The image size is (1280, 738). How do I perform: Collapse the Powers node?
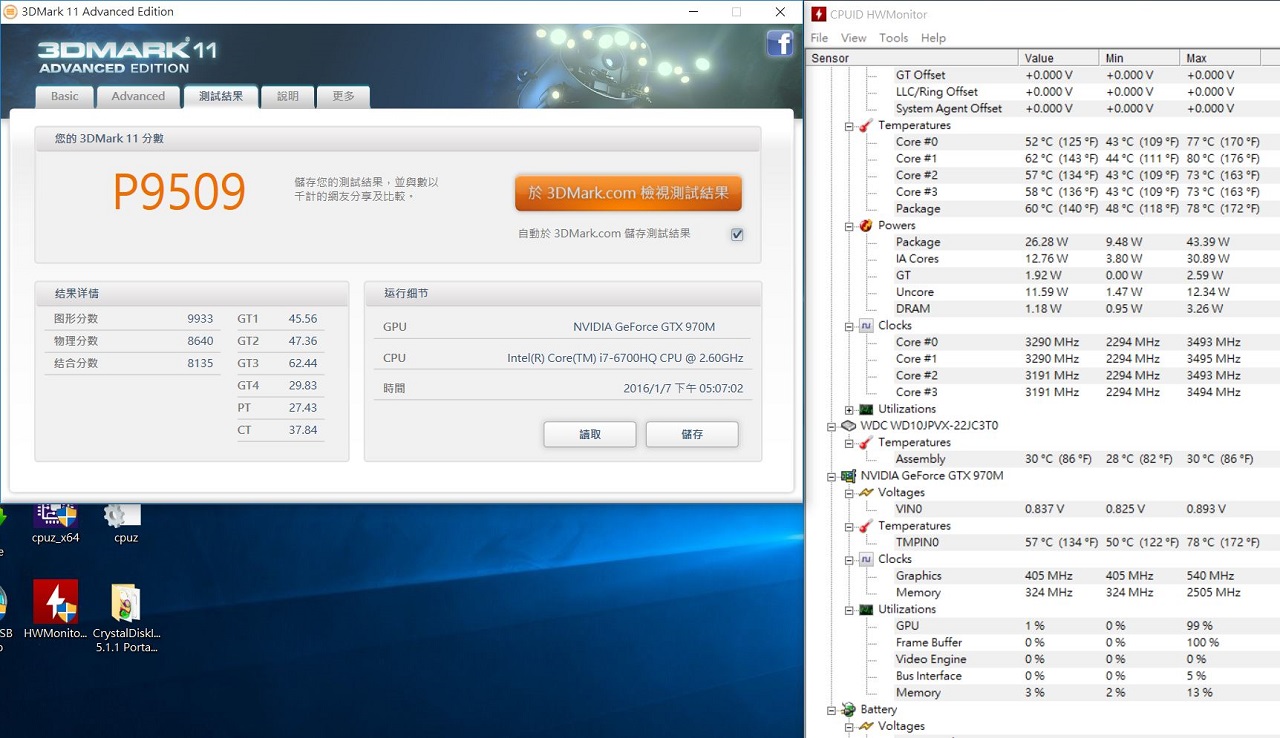coord(849,226)
